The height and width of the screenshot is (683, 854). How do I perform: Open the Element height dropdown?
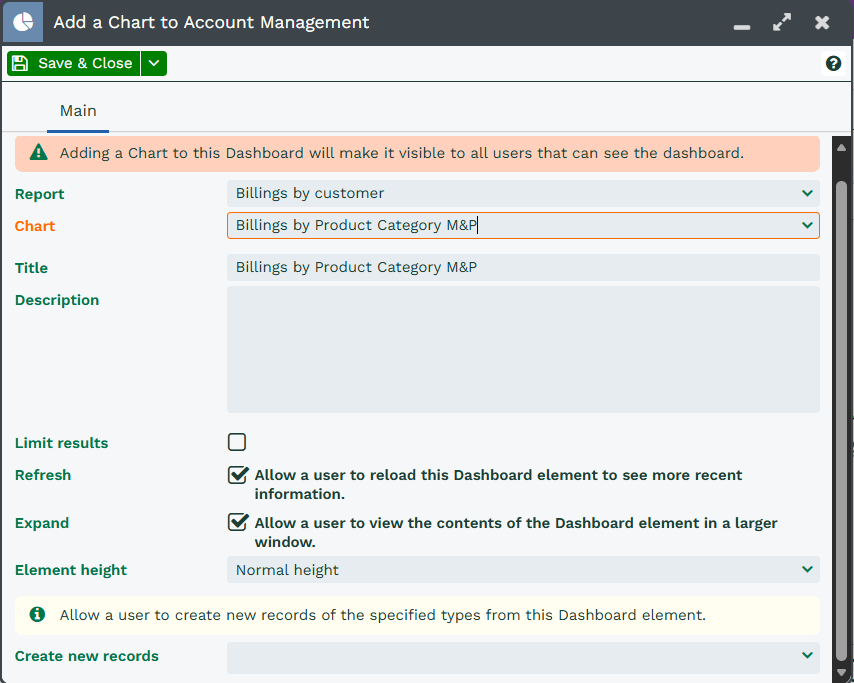[522, 570]
